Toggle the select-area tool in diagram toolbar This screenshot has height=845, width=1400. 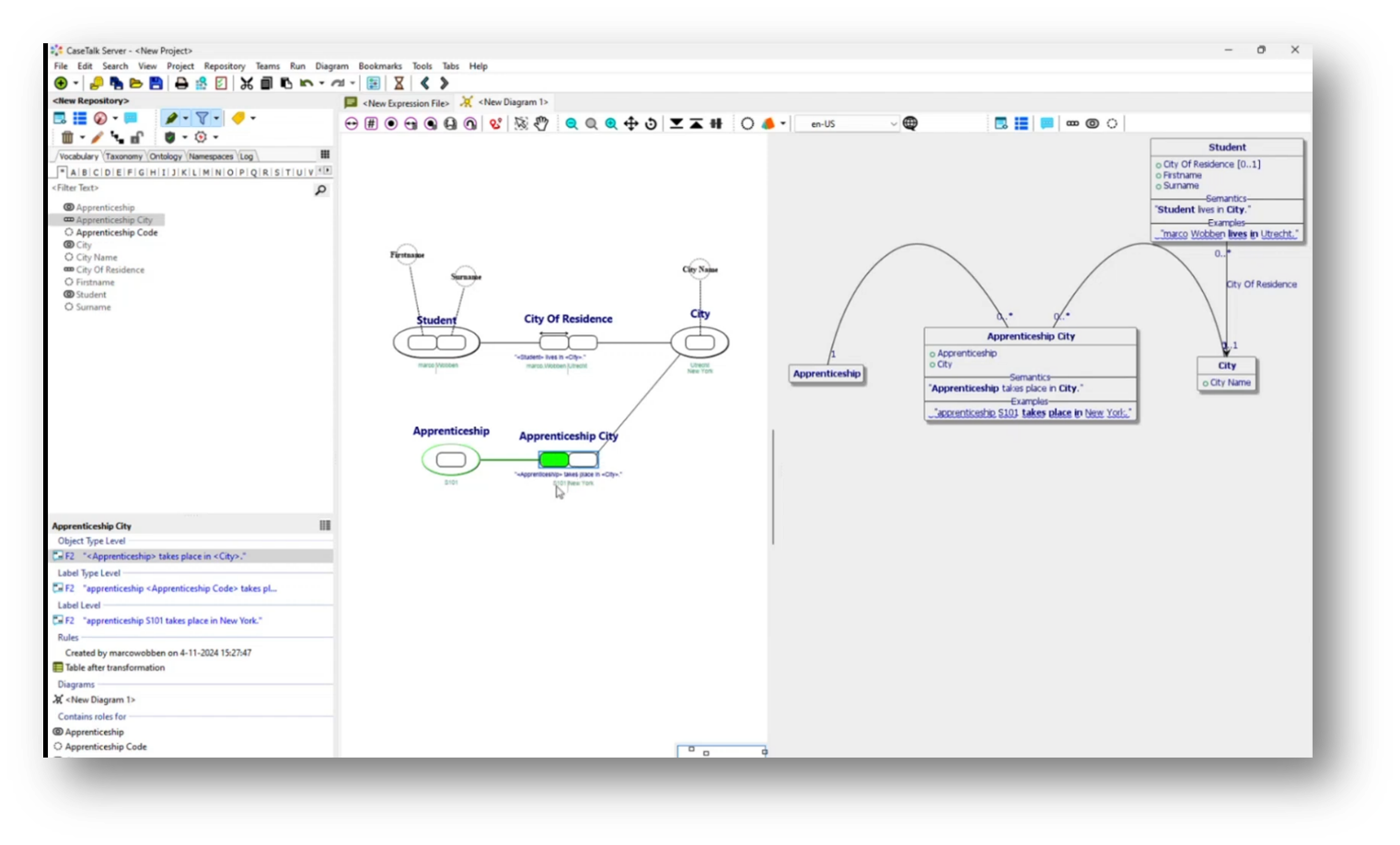coord(521,123)
